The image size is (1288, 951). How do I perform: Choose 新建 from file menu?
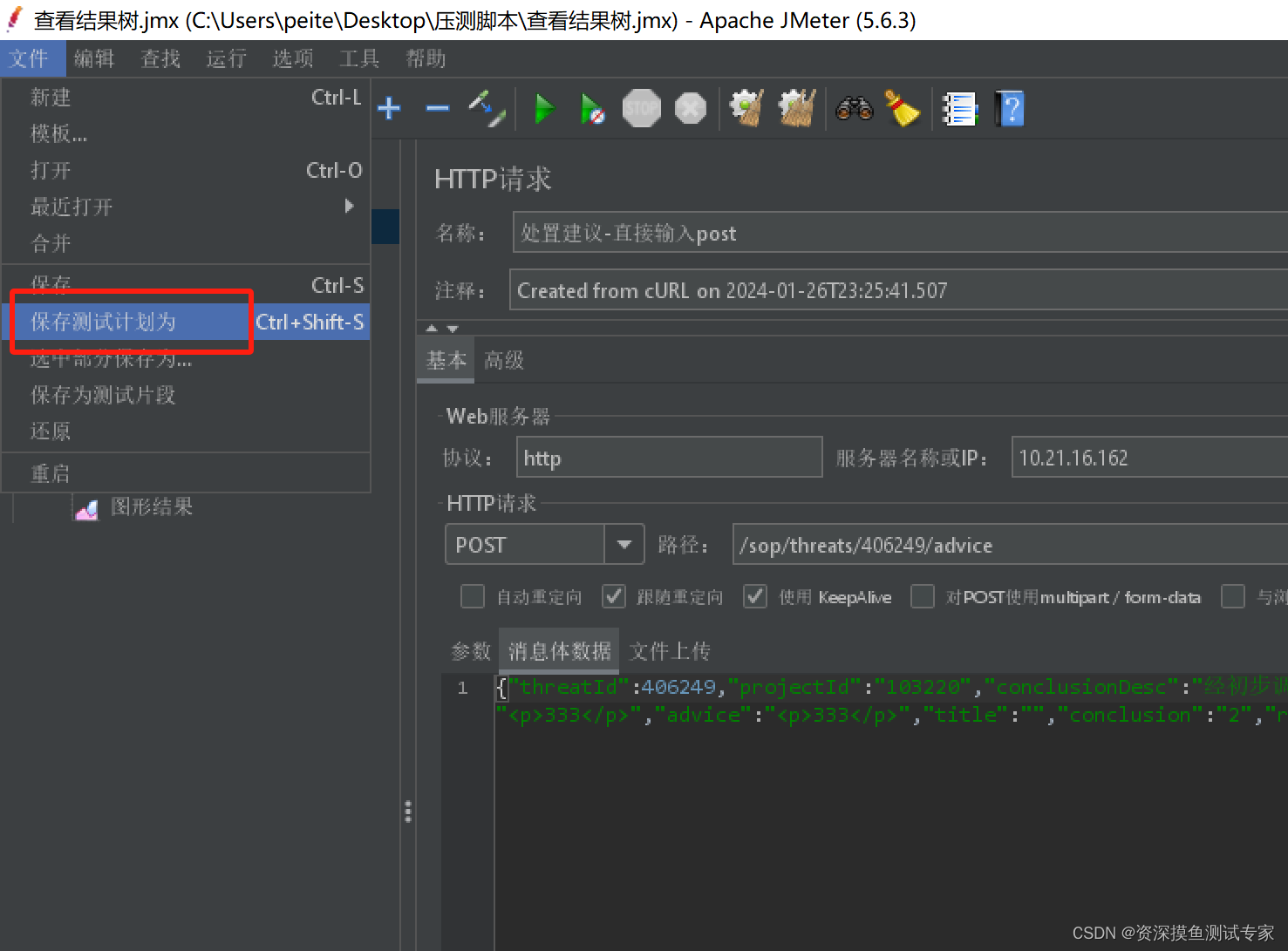click(186, 98)
